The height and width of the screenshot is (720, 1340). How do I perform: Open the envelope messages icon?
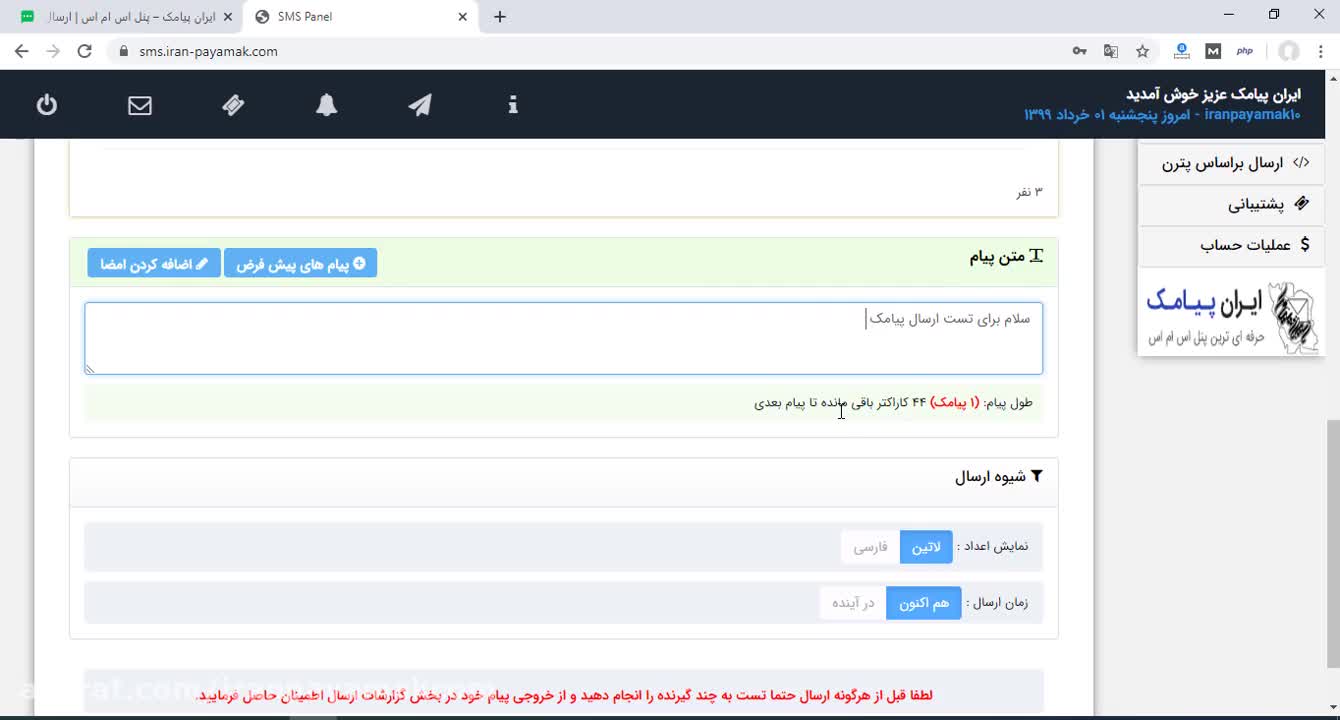(140, 105)
